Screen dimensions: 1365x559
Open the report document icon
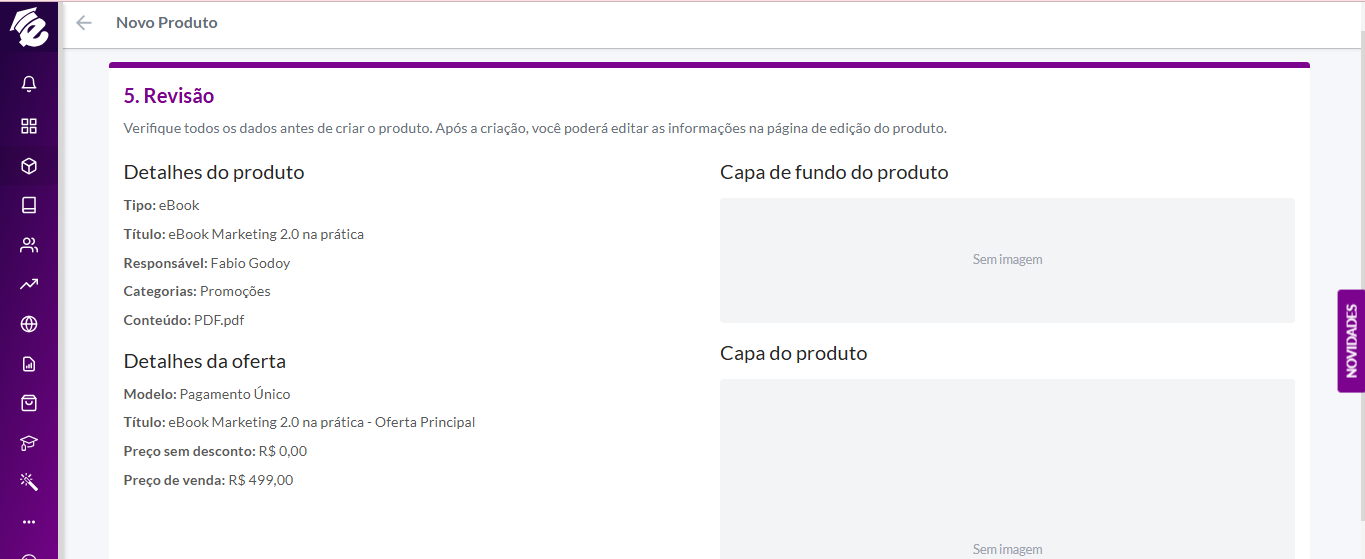coord(29,364)
